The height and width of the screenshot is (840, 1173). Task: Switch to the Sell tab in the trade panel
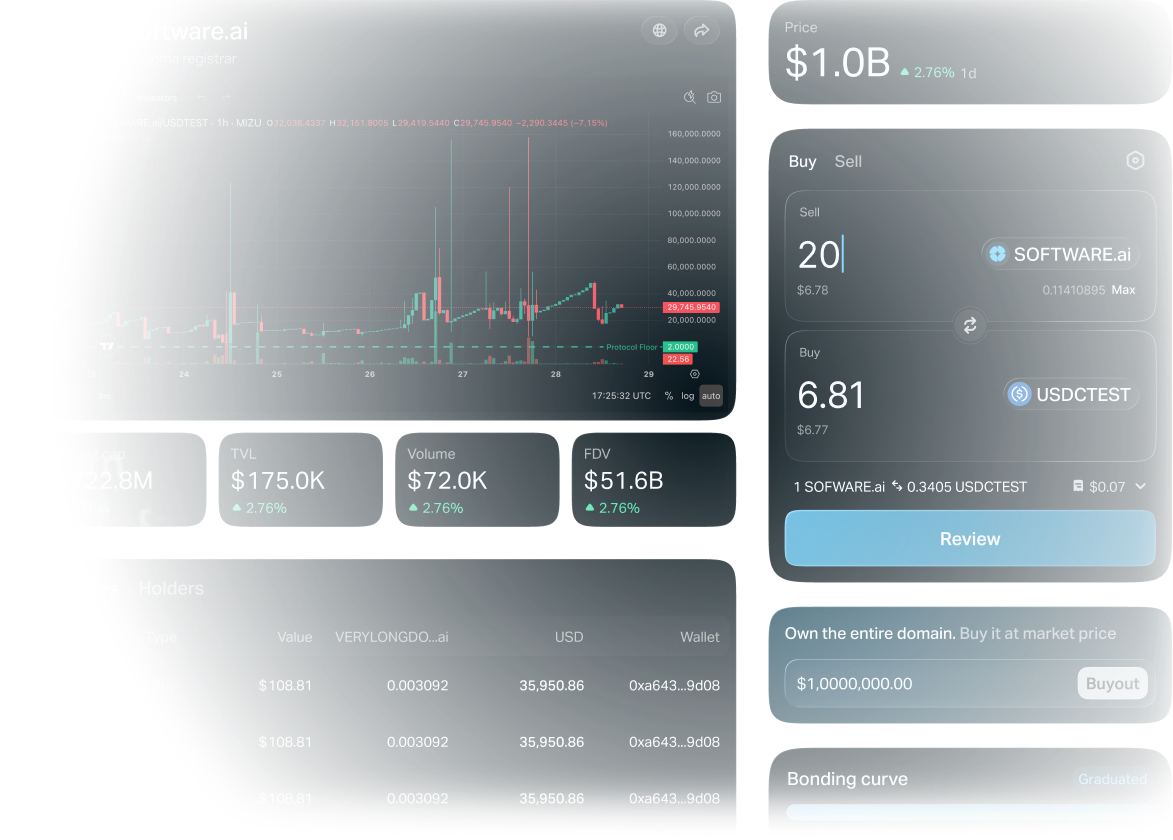(848, 161)
